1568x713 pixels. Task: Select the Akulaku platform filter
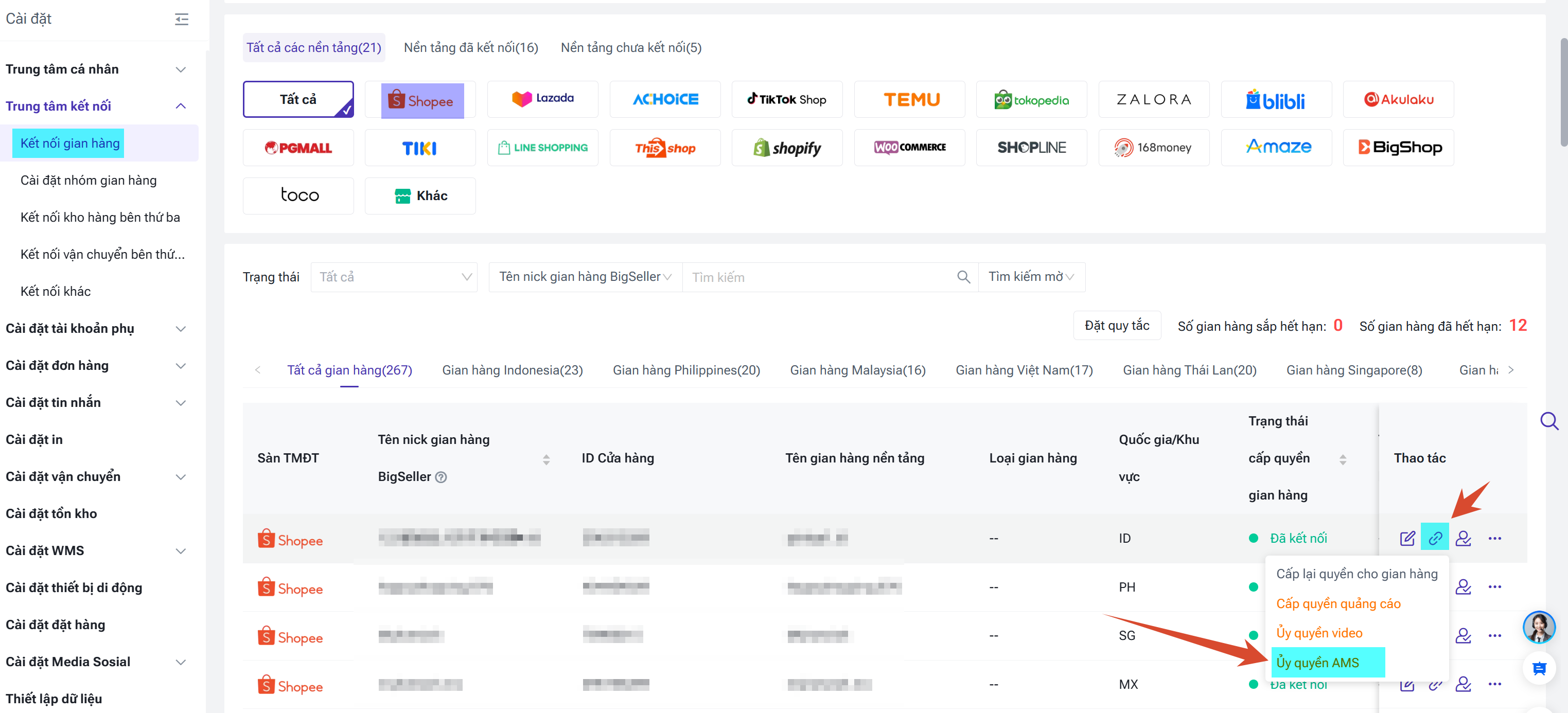pos(1398,100)
